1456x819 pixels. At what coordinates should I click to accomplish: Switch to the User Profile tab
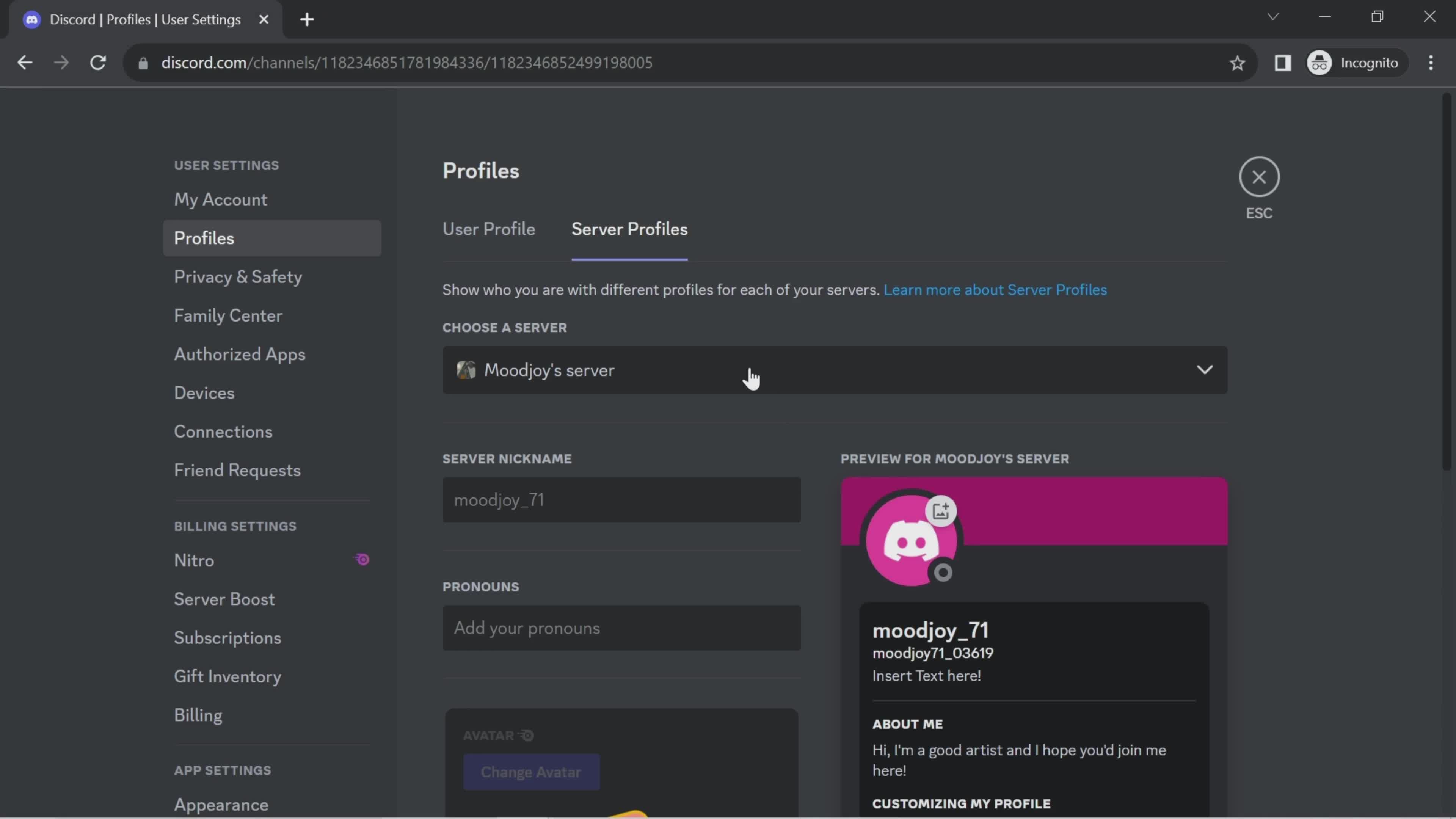[x=489, y=229]
